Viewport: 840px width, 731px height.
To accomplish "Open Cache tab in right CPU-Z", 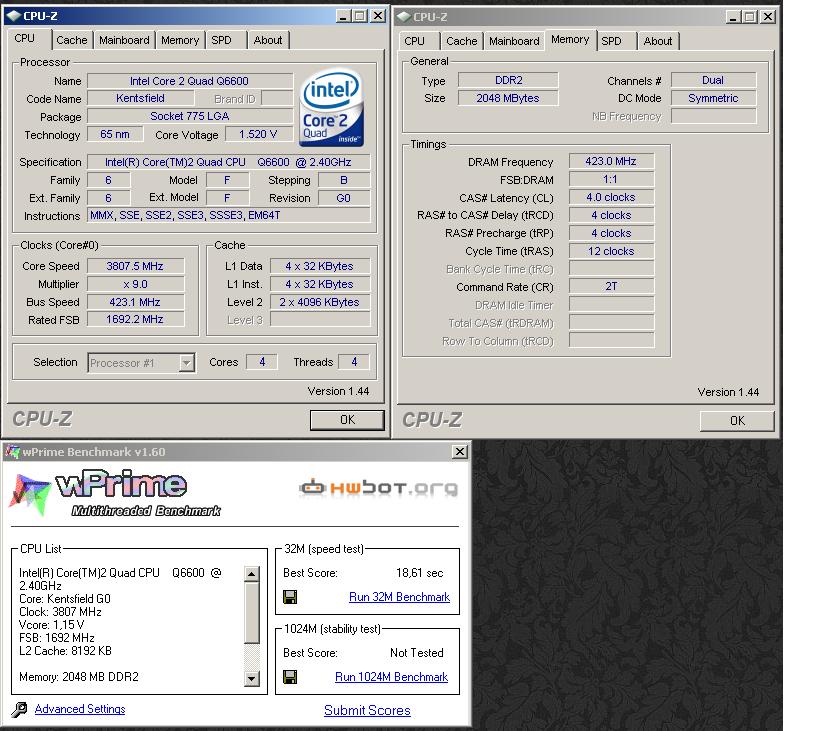I will click(461, 41).
